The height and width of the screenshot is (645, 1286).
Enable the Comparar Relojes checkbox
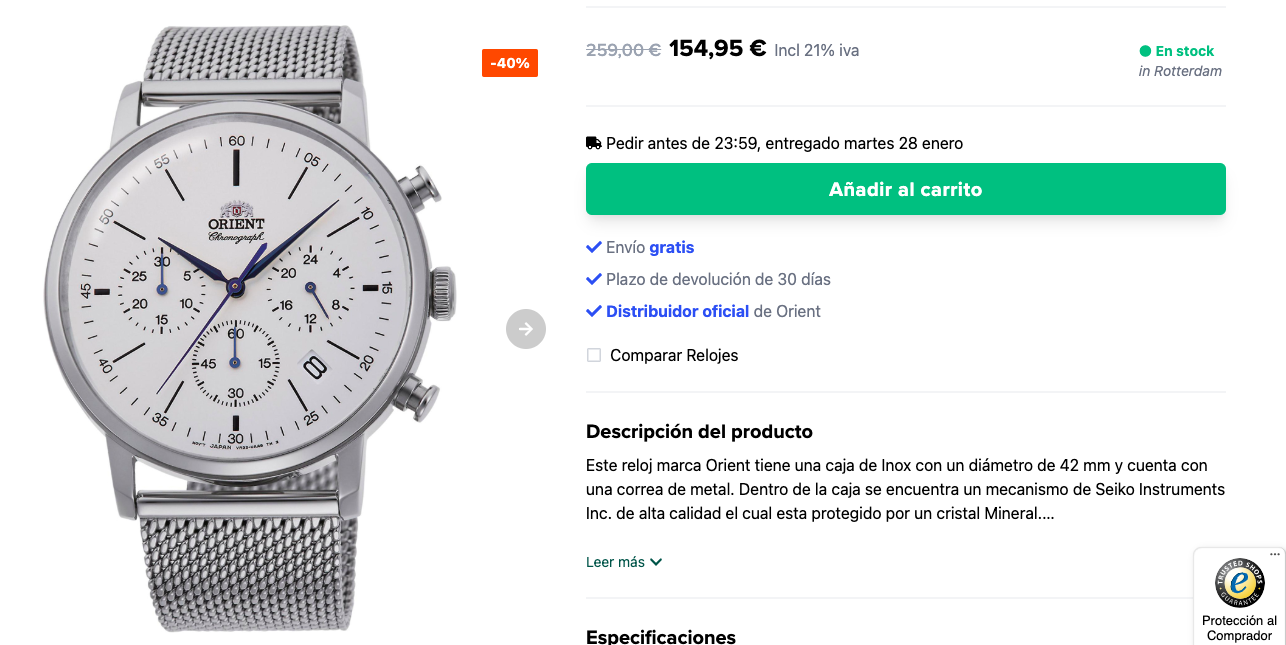click(x=594, y=355)
